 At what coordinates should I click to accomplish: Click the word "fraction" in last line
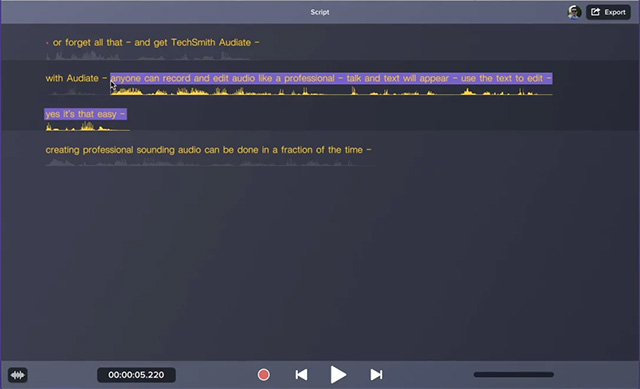297,150
